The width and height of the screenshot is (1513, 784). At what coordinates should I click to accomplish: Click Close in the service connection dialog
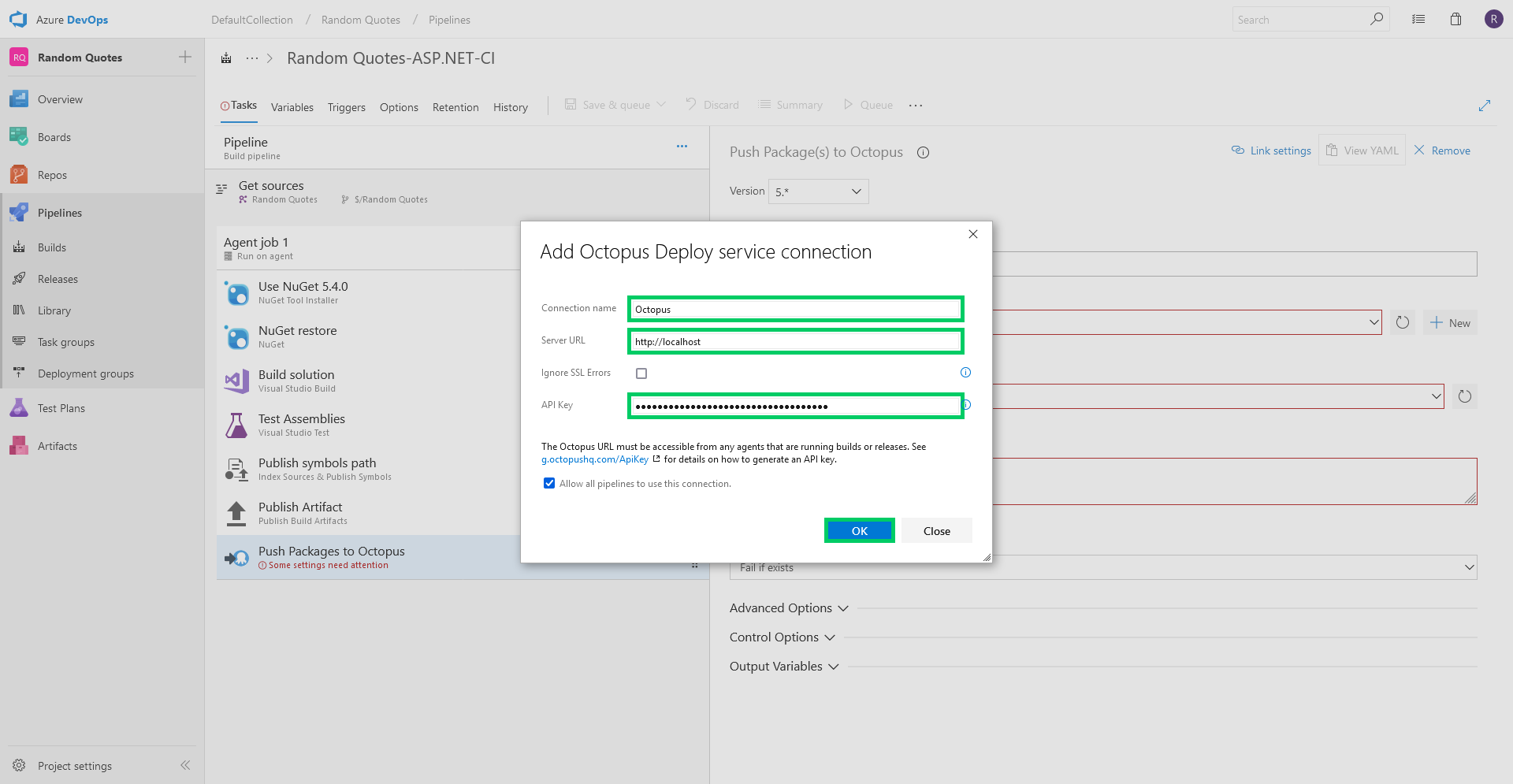(x=936, y=530)
